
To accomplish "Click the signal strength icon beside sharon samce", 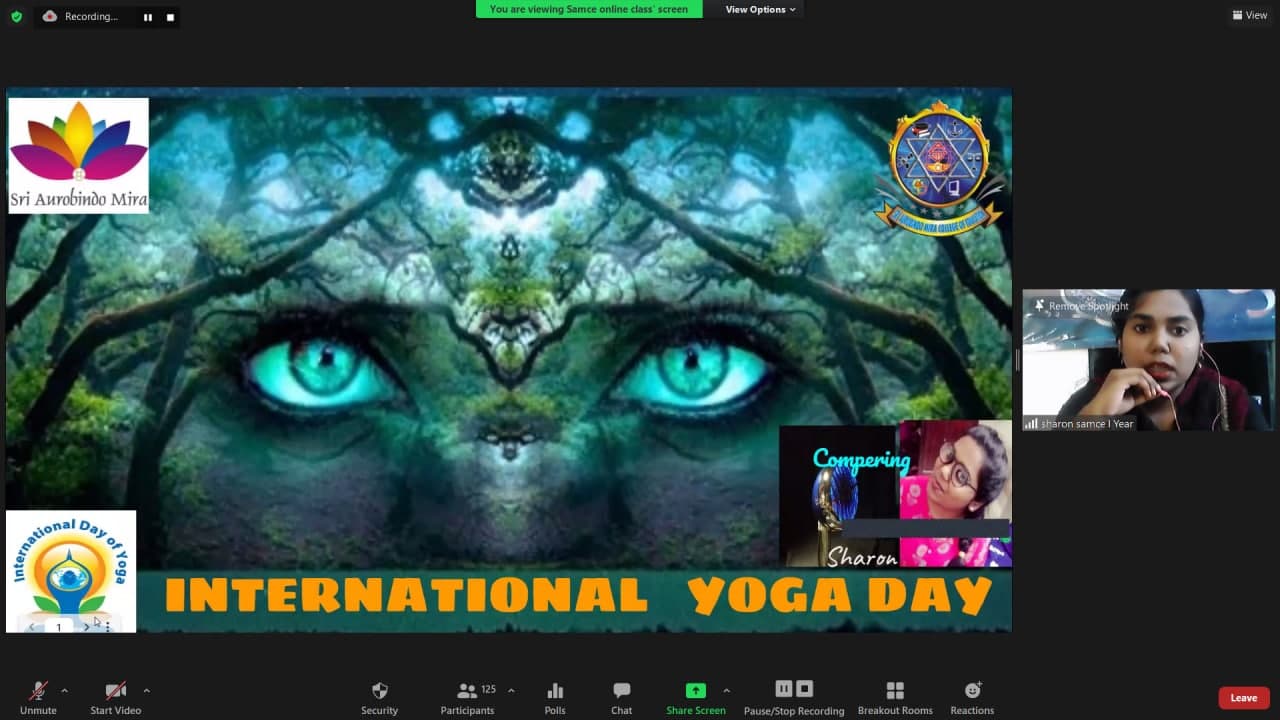I will [x=1031, y=424].
